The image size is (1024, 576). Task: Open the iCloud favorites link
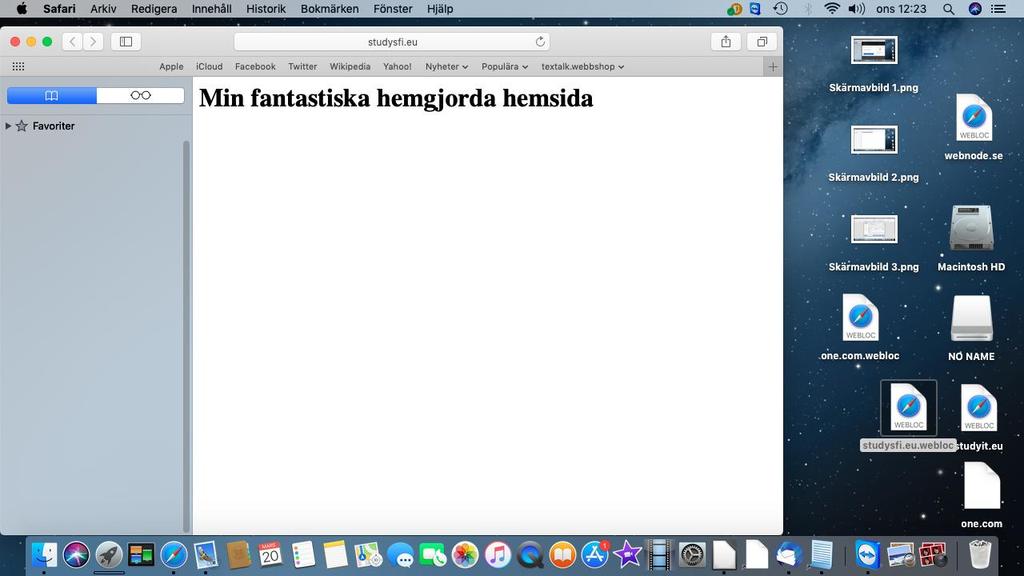[209, 67]
